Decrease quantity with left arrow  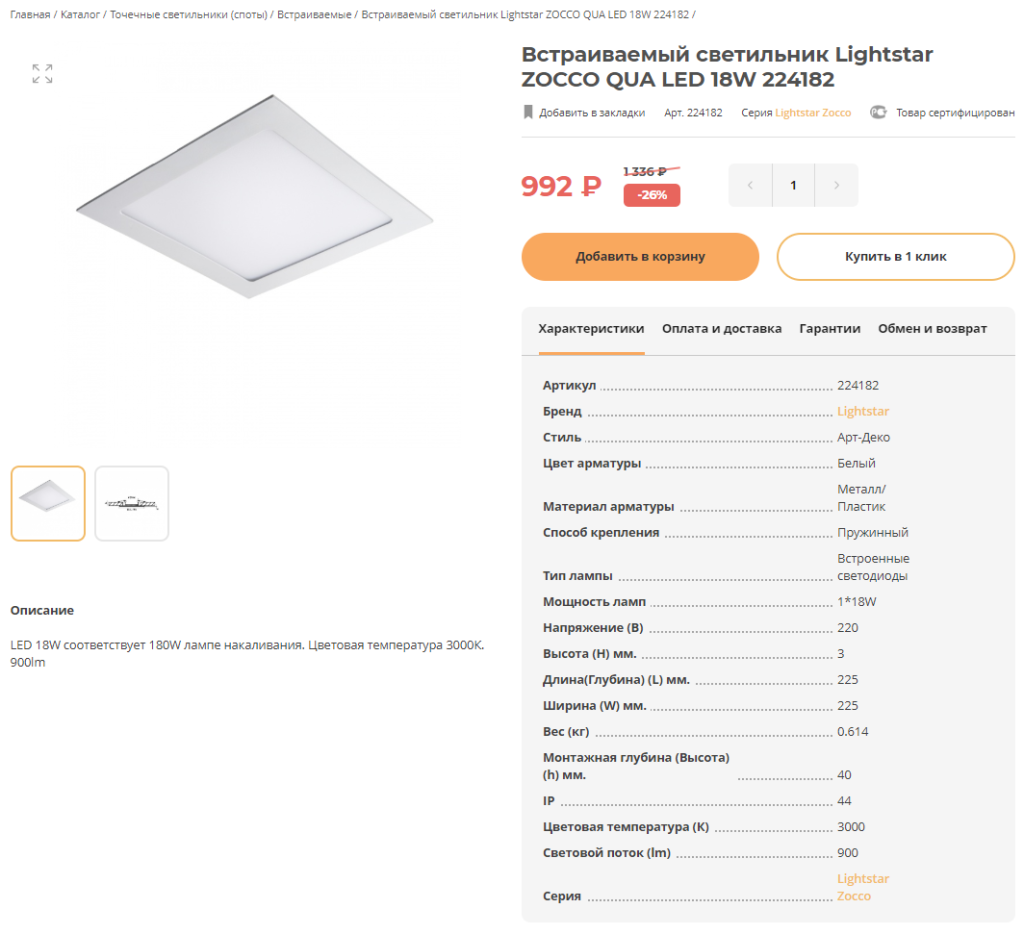(x=750, y=185)
